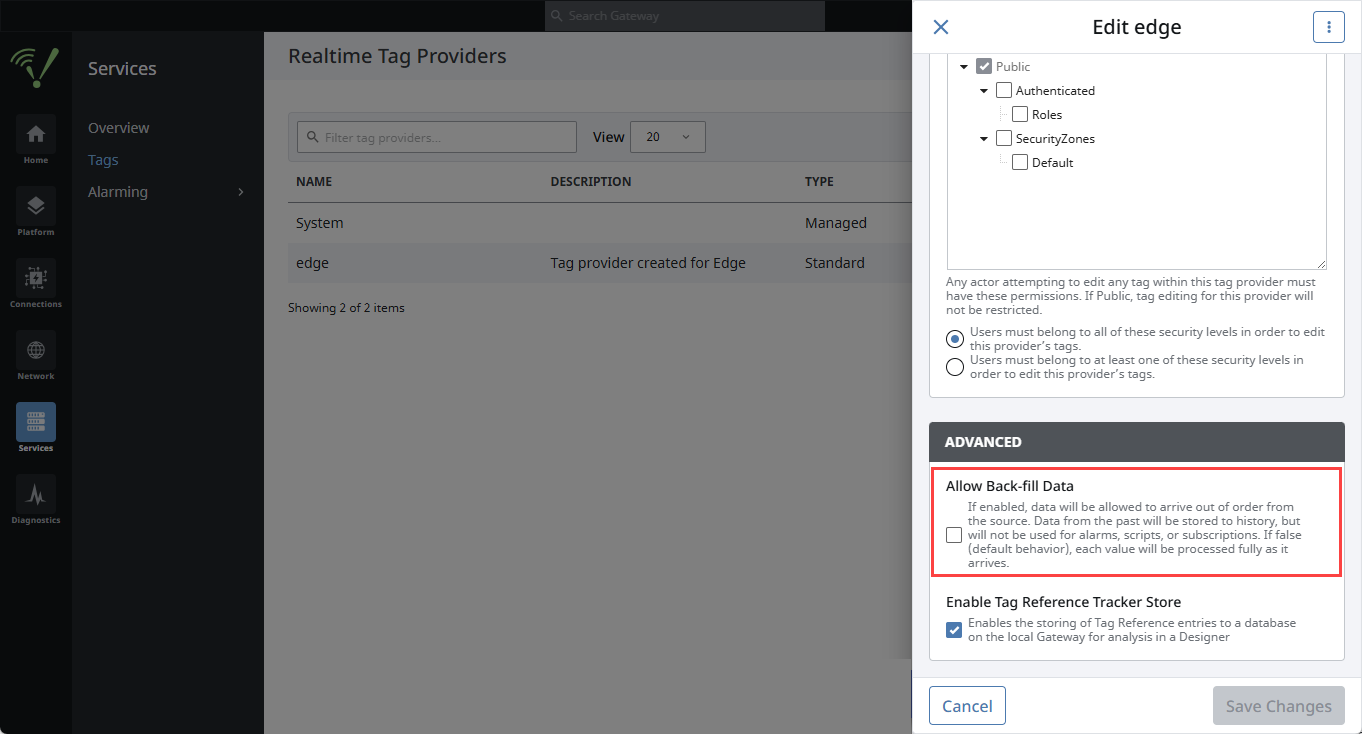Check the Roles checkbox
The width and height of the screenshot is (1362, 734).
click(x=1020, y=114)
